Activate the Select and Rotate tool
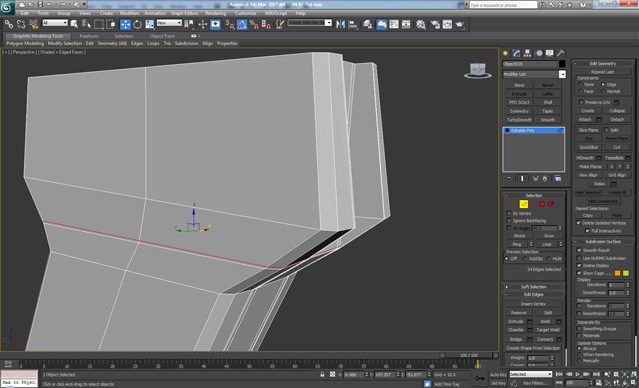 [x=138, y=24]
